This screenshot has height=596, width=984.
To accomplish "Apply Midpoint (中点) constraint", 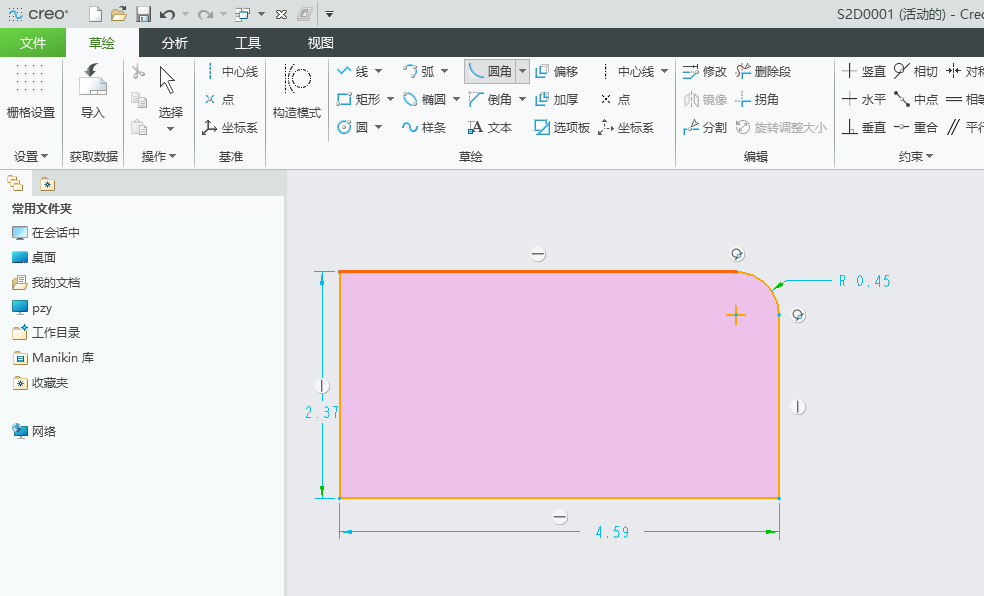I will coord(916,99).
